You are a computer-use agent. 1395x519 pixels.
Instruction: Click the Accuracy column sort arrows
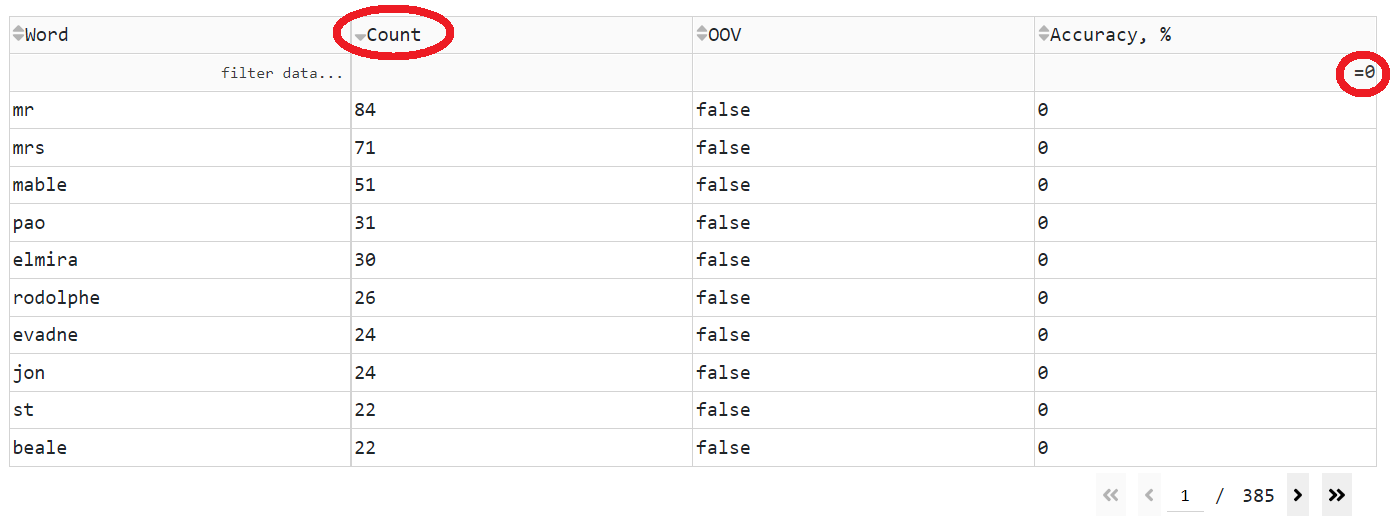click(x=1043, y=35)
